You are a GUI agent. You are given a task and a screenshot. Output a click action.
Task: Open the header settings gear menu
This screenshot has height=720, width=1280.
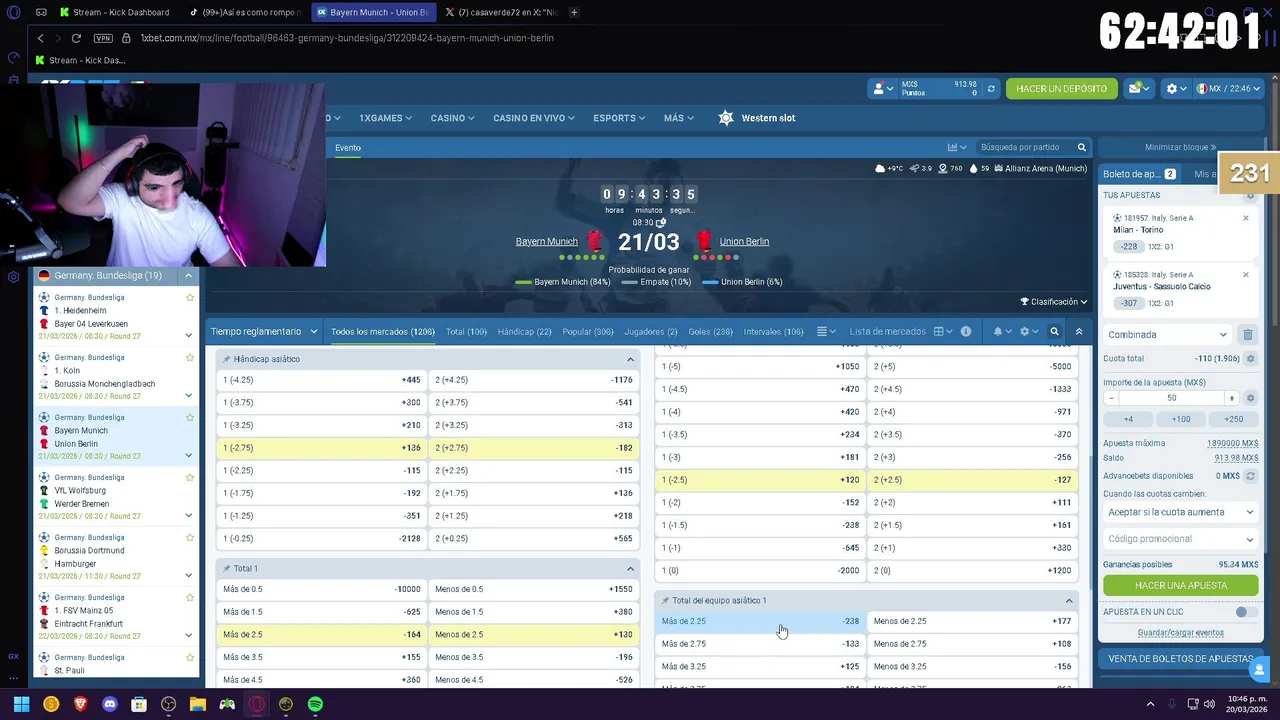pos(1176,88)
